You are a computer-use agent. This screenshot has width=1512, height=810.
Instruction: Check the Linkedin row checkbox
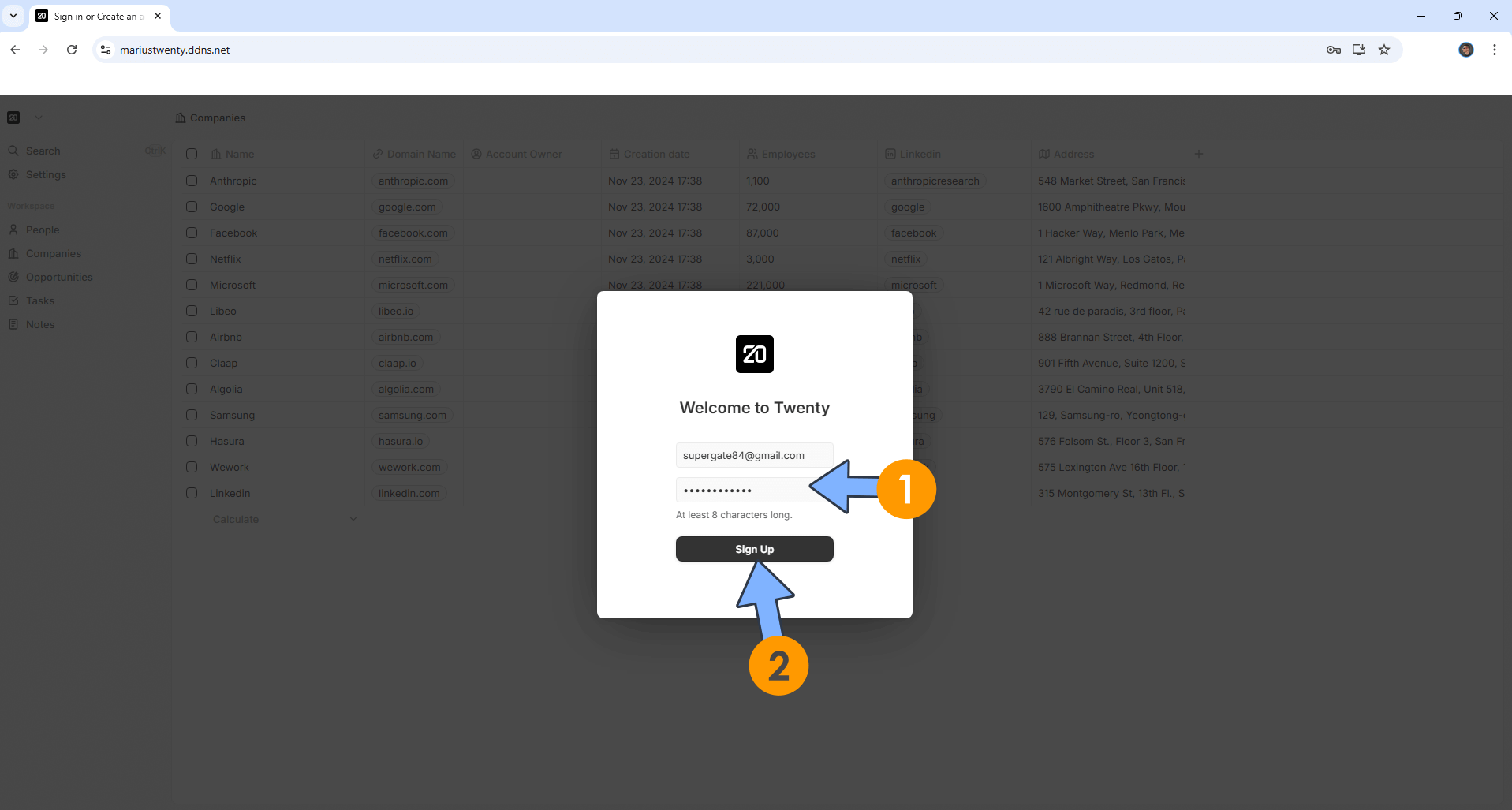coord(192,493)
